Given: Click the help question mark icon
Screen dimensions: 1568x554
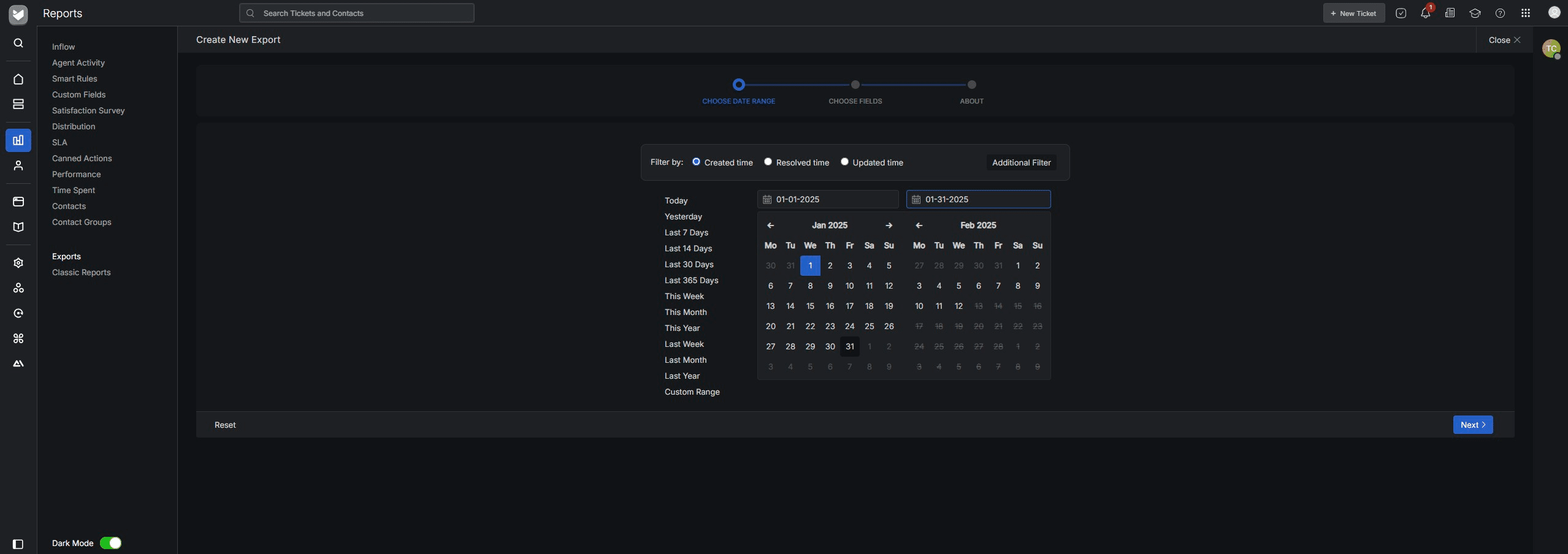Looking at the screenshot, I should pyautogui.click(x=1500, y=13).
